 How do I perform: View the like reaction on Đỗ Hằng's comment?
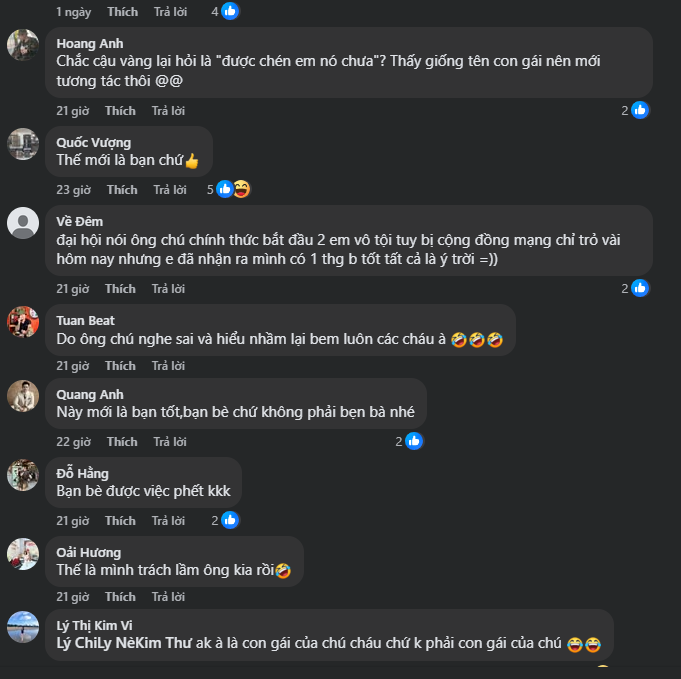pos(230,520)
